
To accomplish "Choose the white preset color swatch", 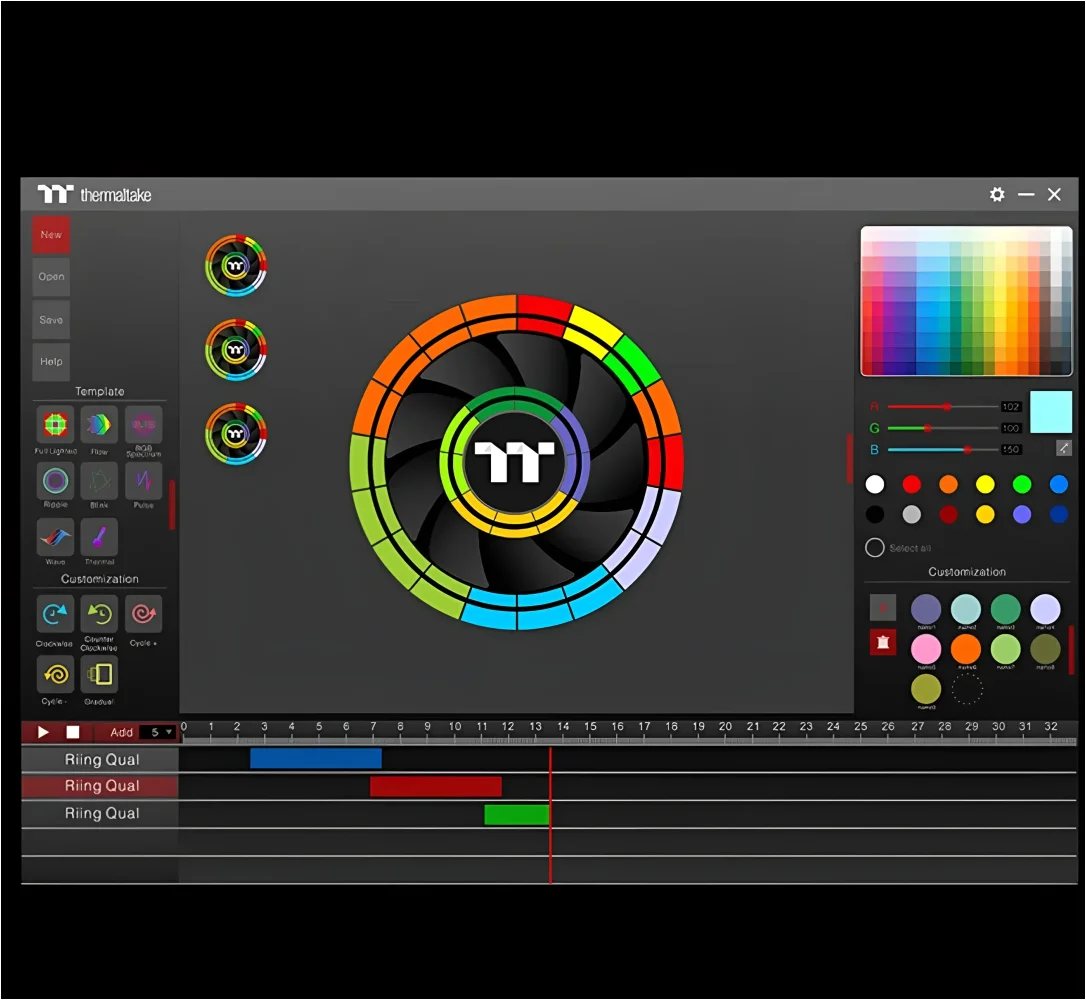I will coord(875,484).
